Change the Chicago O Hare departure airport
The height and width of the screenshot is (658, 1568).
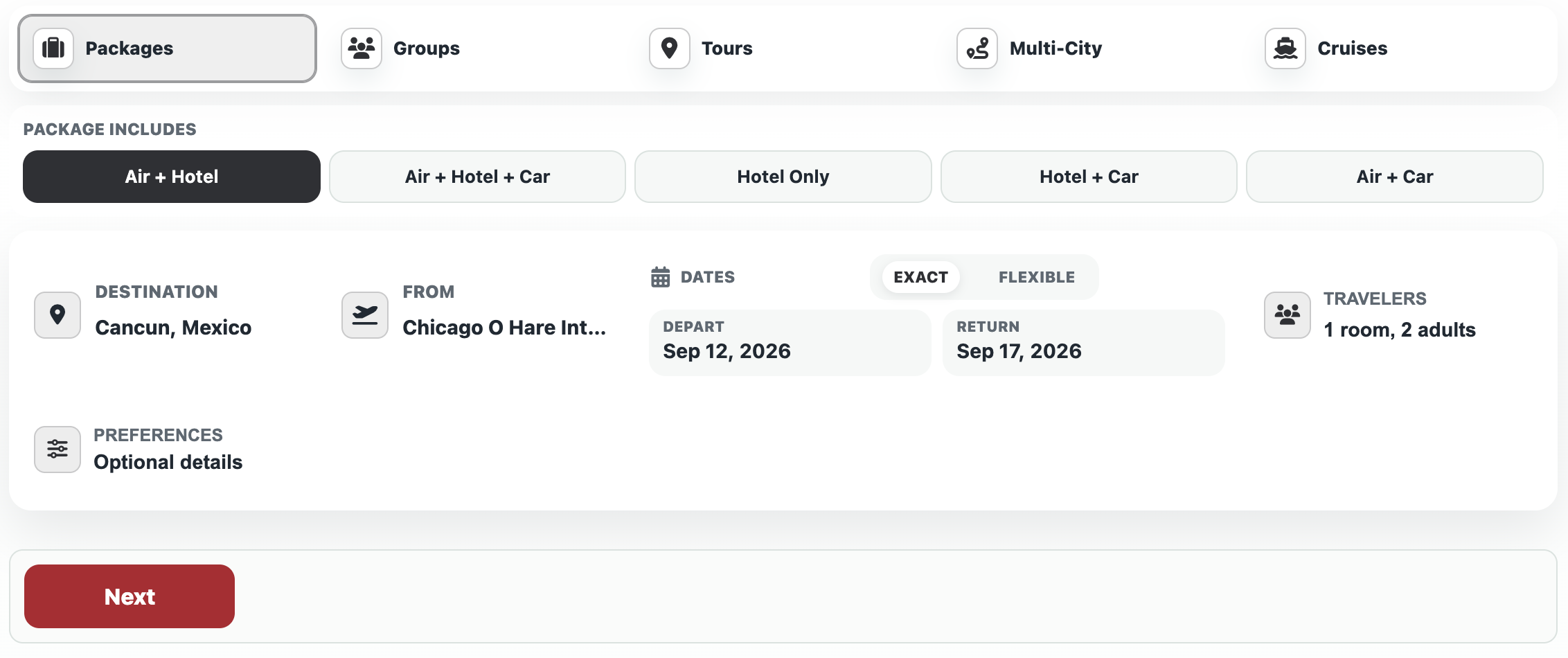click(x=504, y=328)
